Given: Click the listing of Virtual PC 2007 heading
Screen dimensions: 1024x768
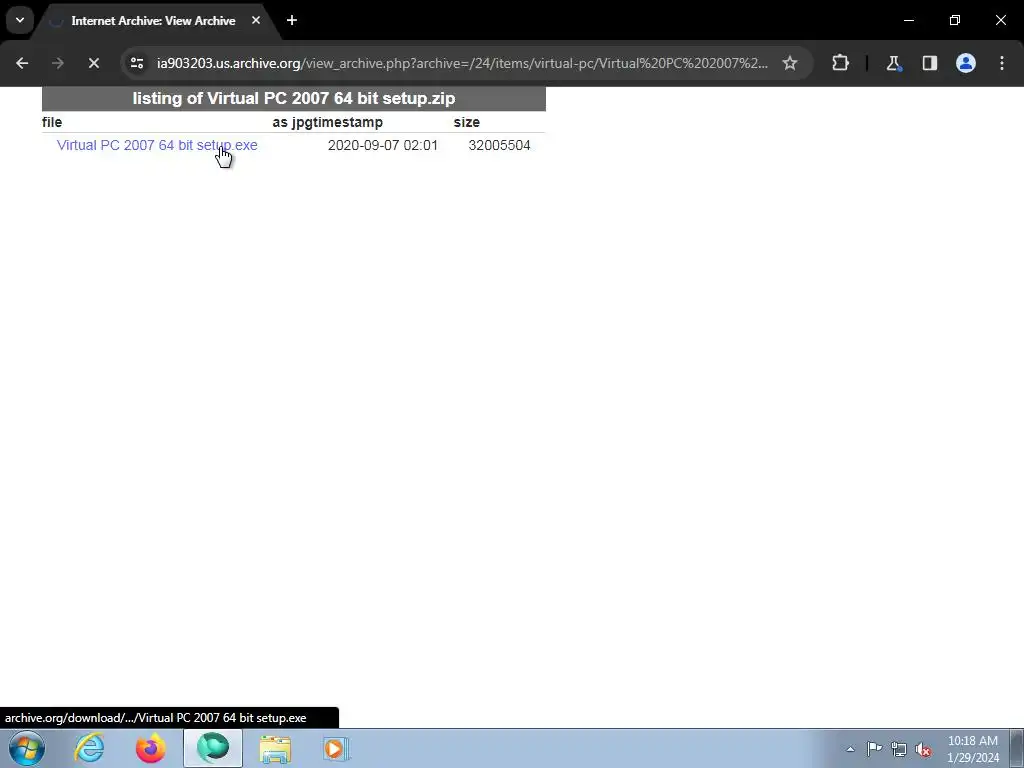Looking at the screenshot, I should [294, 99].
